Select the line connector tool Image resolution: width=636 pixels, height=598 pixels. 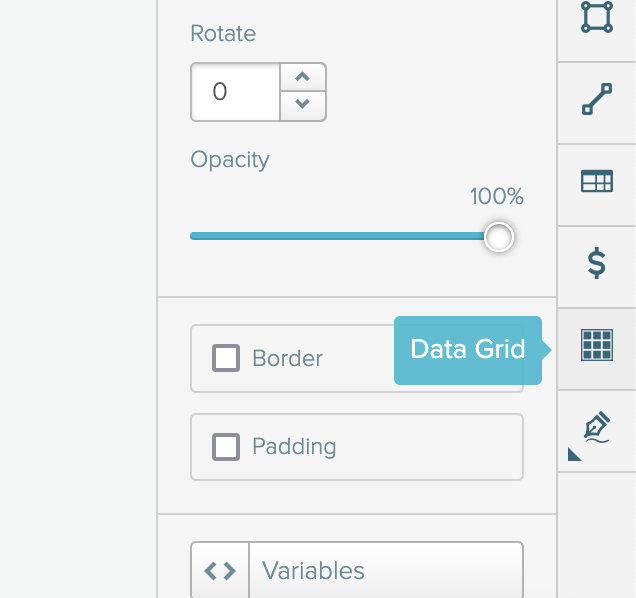tap(597, 100)
